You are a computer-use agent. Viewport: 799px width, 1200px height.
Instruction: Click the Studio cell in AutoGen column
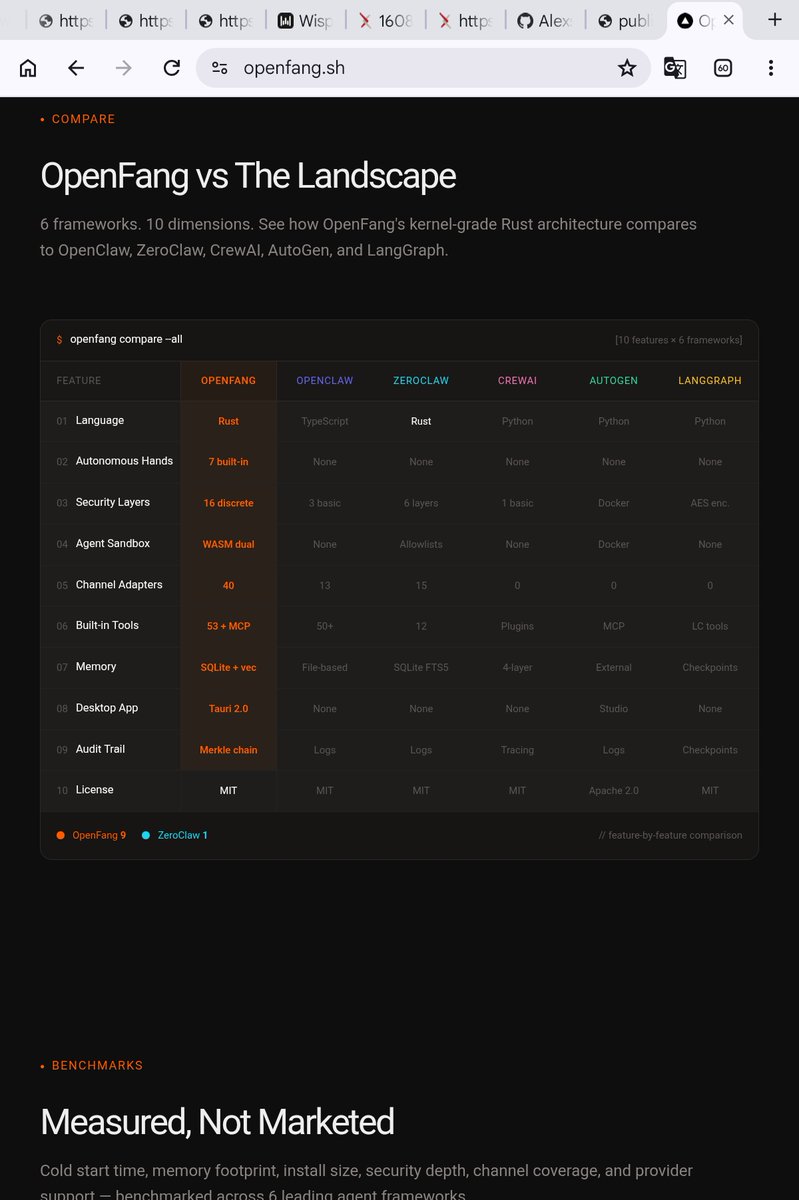point(614,709)
